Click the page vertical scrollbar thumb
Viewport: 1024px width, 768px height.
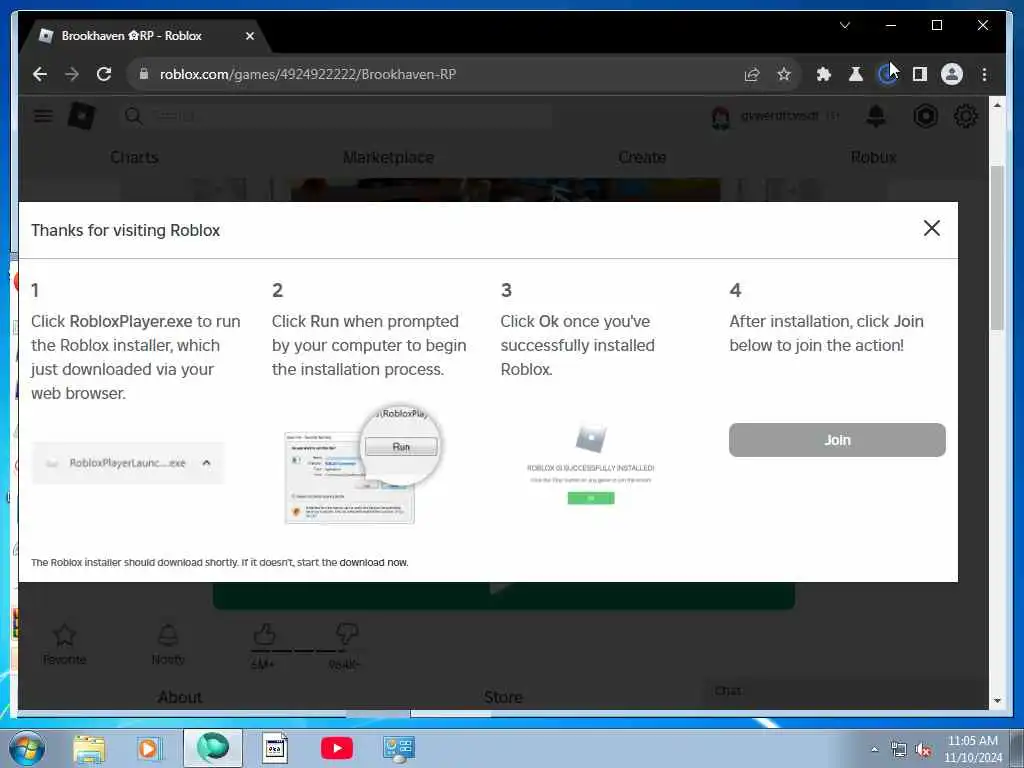[x=997, y=248]
